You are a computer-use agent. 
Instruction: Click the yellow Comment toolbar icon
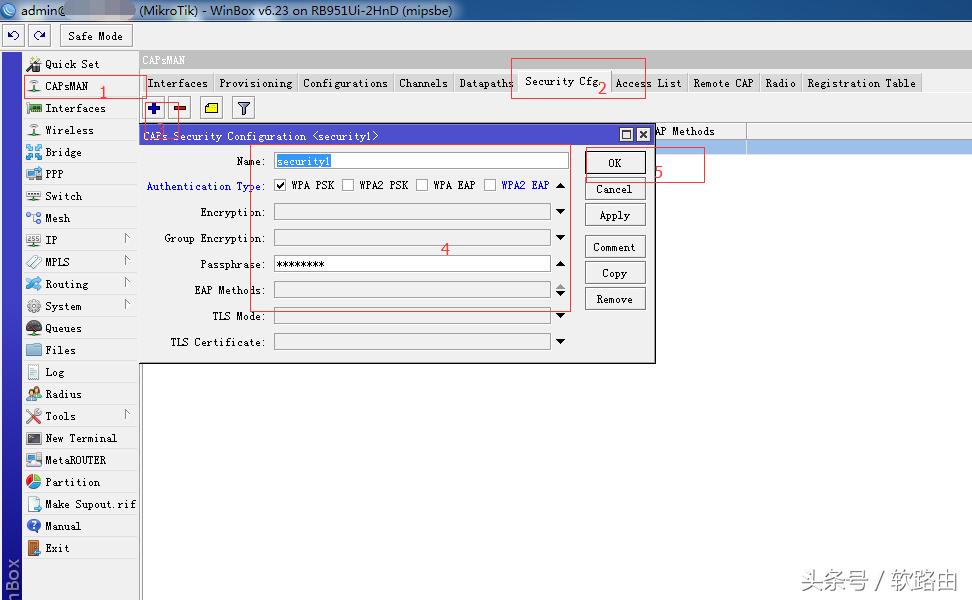[x=211, y=108]
